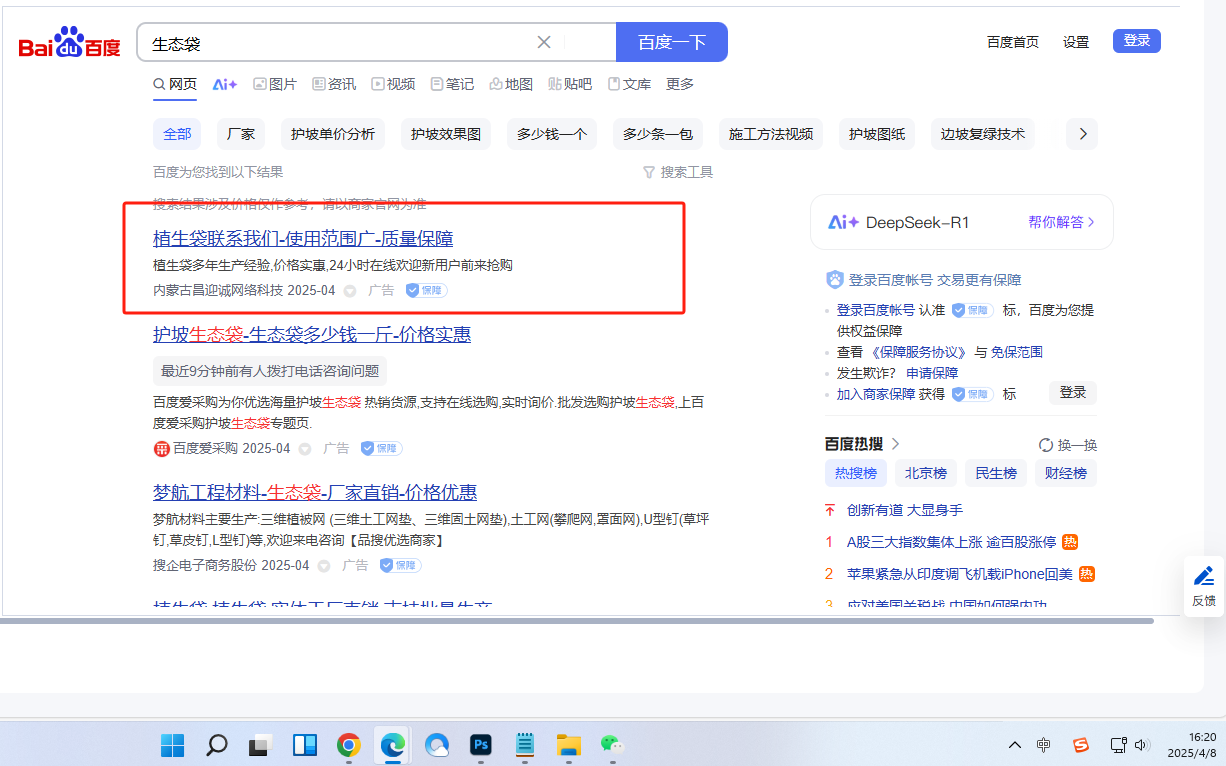Image resolution: width=1226 pixels, height=766 pixels.
Task: Click the 反馈 feedback pencil icon
Action: [1204, 577]
